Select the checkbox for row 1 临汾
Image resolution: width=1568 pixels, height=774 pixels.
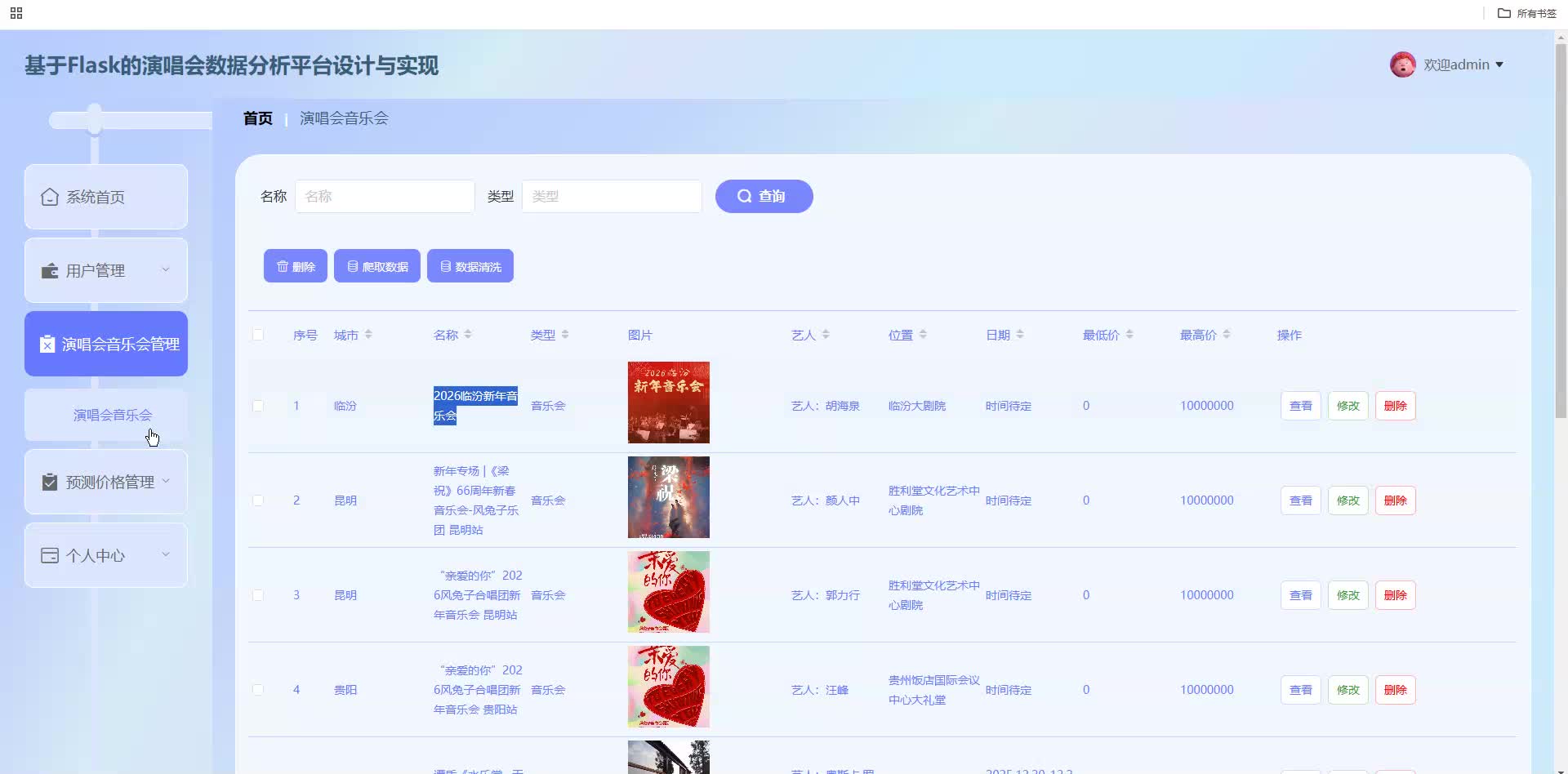tap(258, 406)
